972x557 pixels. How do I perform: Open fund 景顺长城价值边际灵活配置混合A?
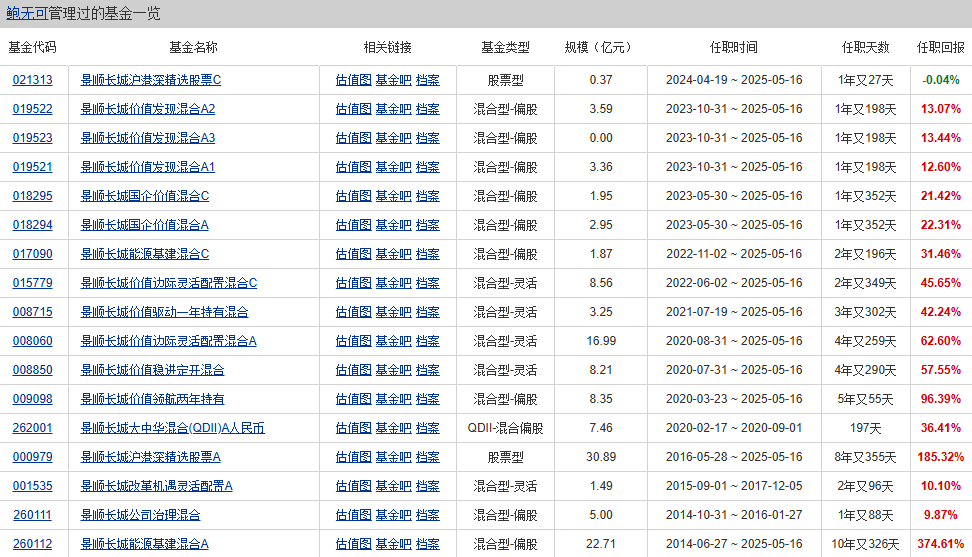point(169,341)
